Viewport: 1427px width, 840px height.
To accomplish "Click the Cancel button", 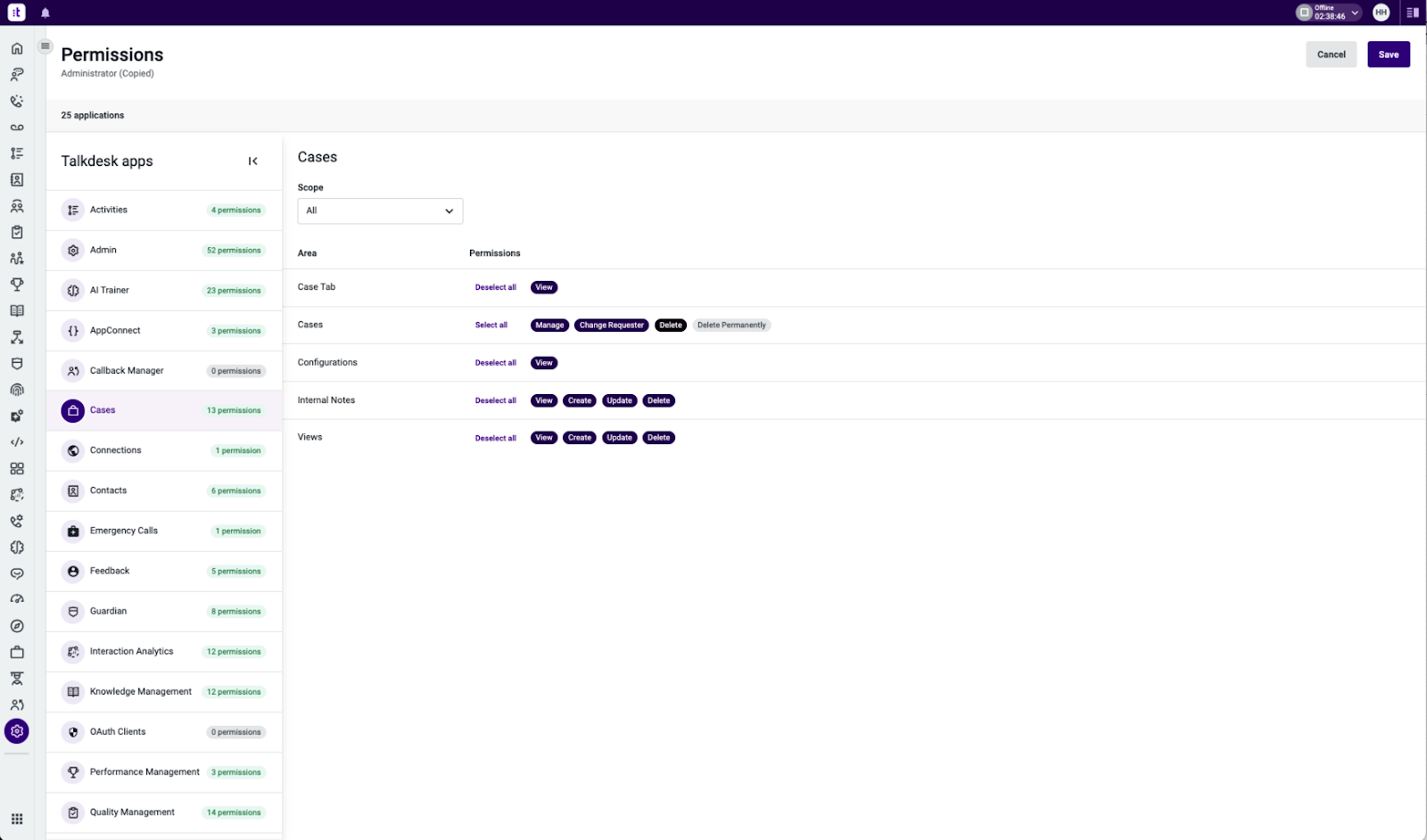I will click(x=1332, y=54).
